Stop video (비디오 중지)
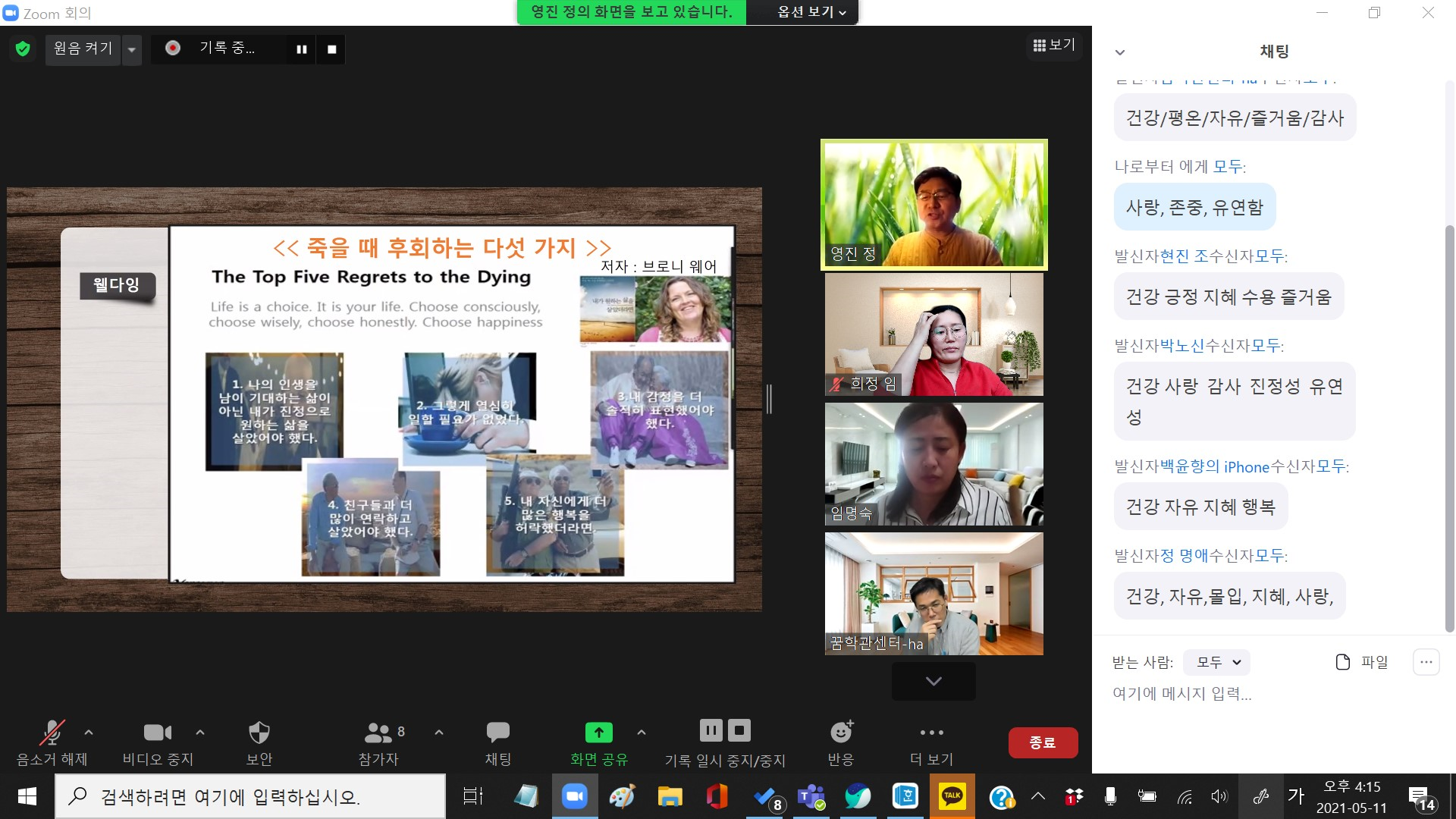Viewport: 1456px width, 819px height. coord(158,743)
